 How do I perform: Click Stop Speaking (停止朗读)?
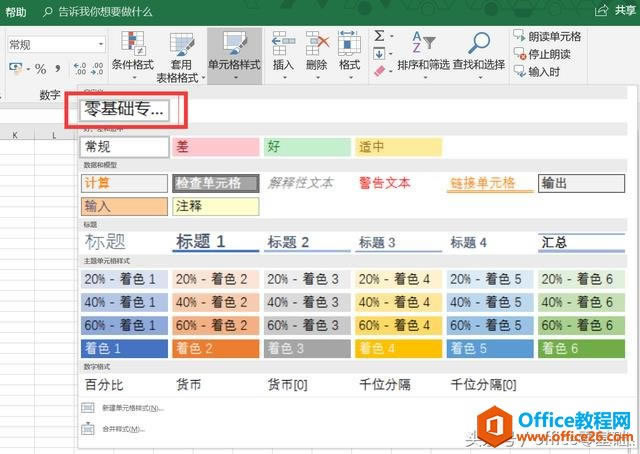[542, 54]
